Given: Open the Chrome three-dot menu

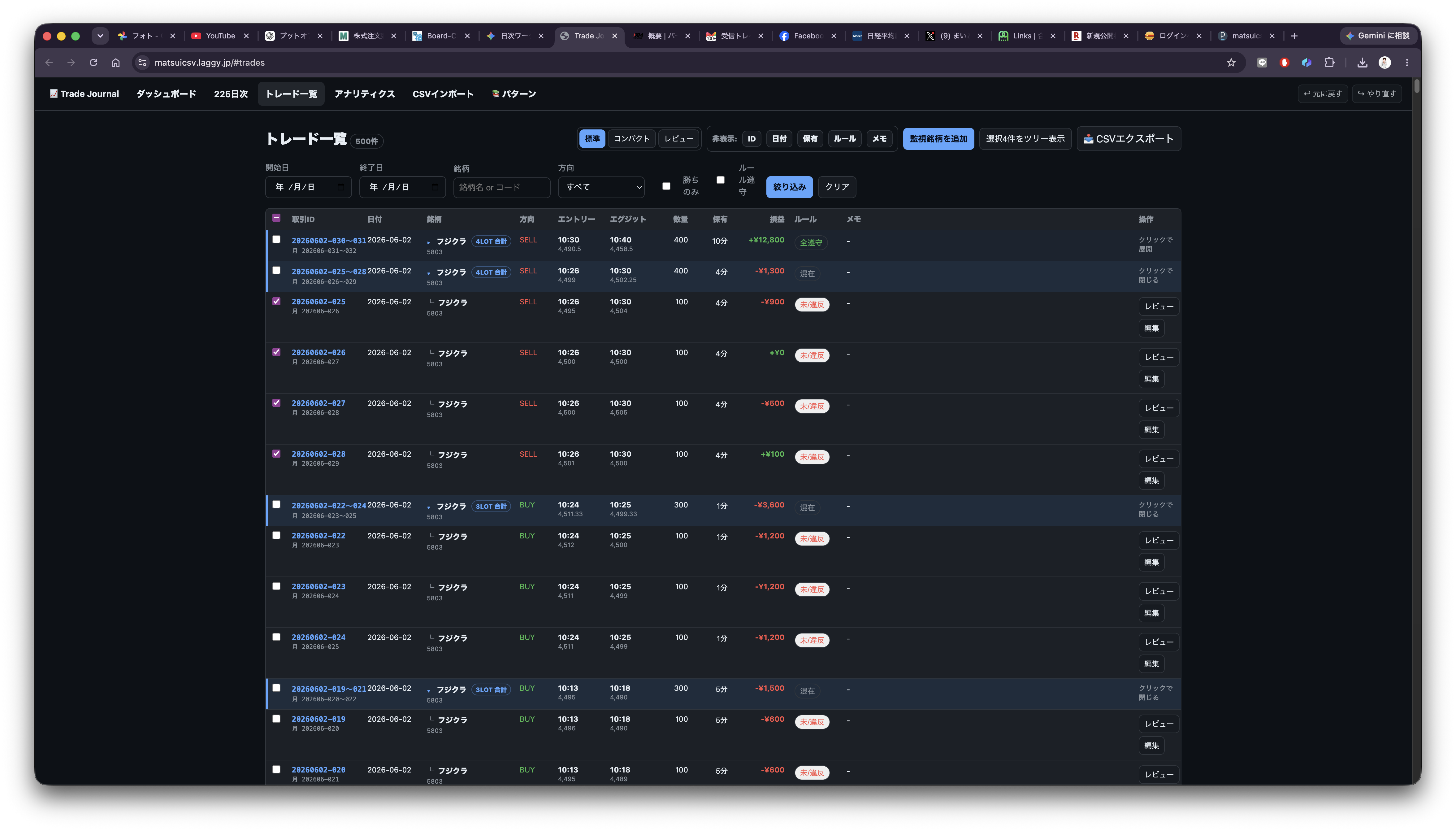Looking at the screenshot, I should [1407, 63].
